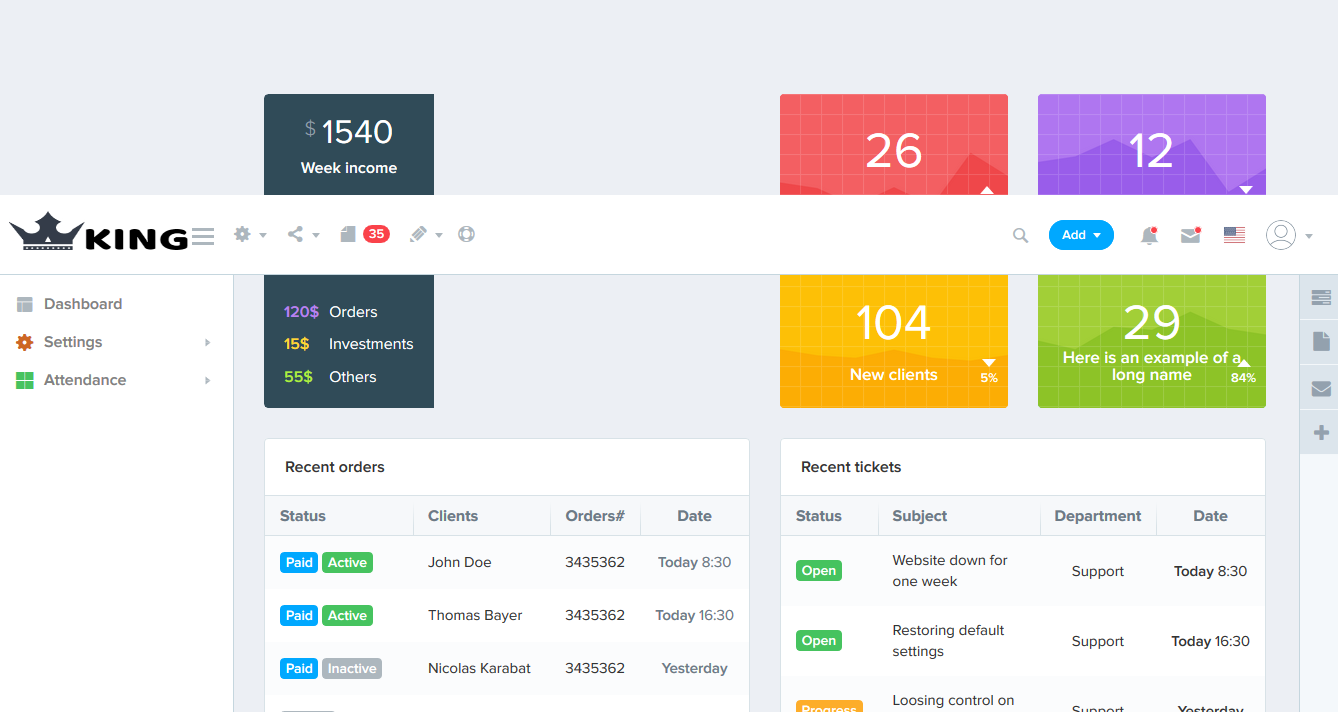Image resolution: width=1338 pixels, height=712 pixels.
Task: Click the blue Add button
Action: (x=1080, y=235)
